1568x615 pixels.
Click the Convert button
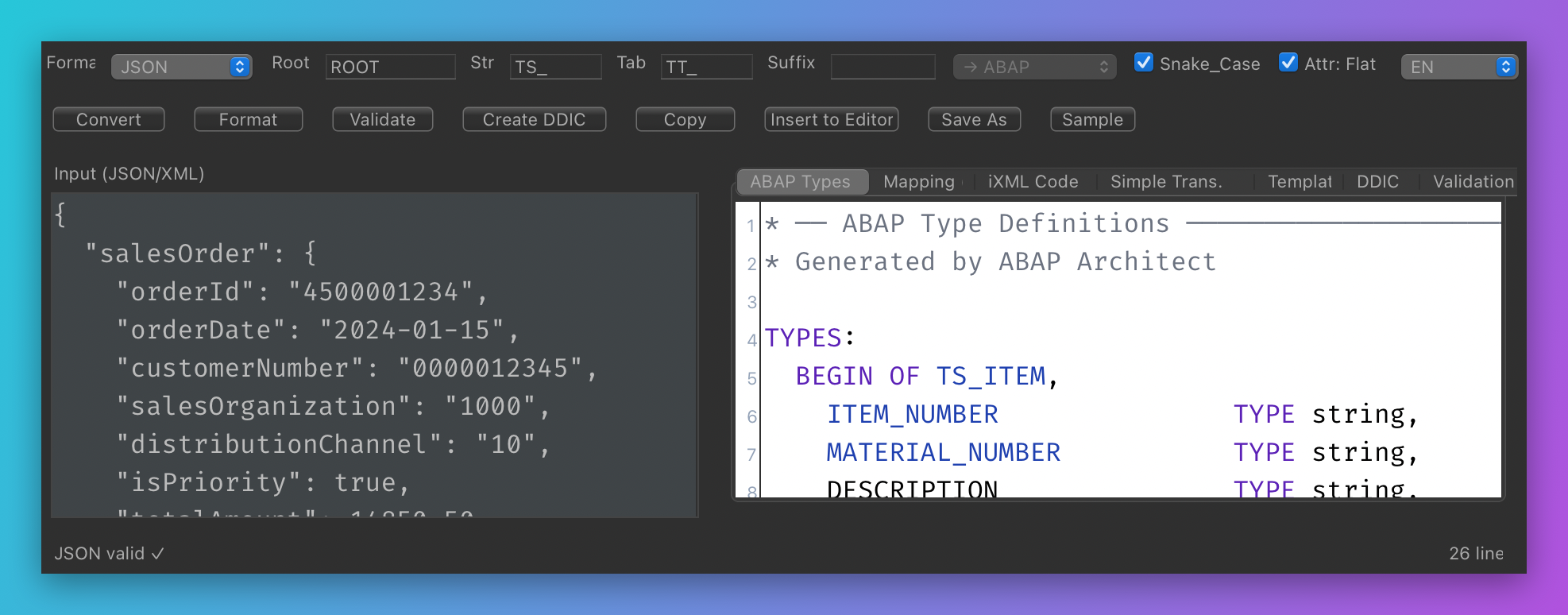[109, 119]
